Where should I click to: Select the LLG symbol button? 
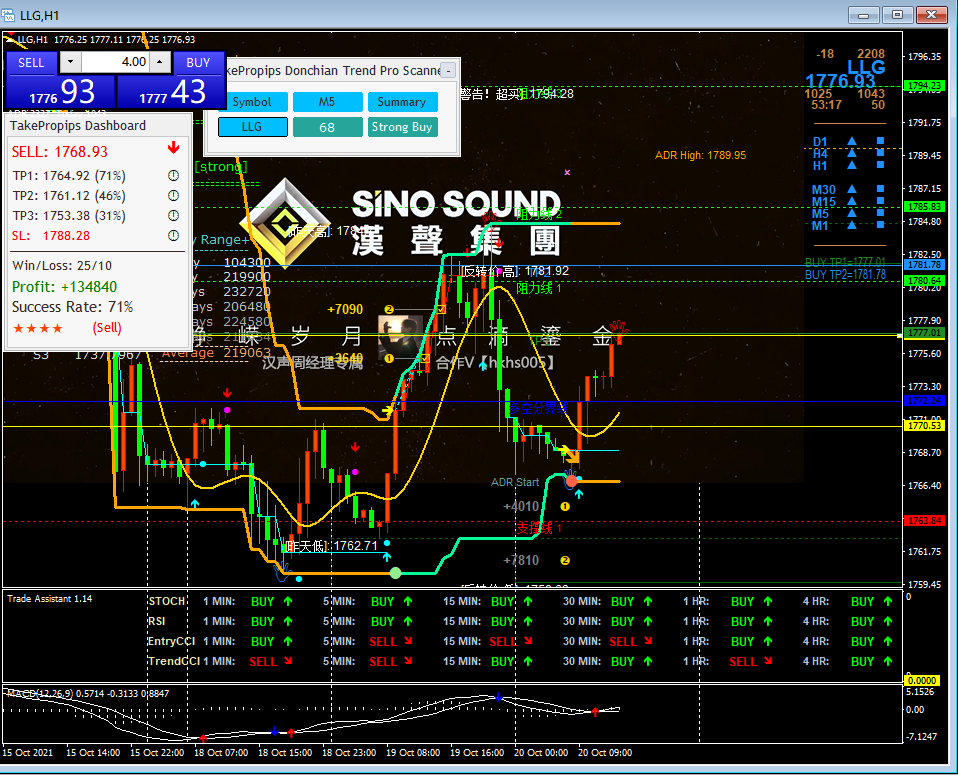pos(252,127)
